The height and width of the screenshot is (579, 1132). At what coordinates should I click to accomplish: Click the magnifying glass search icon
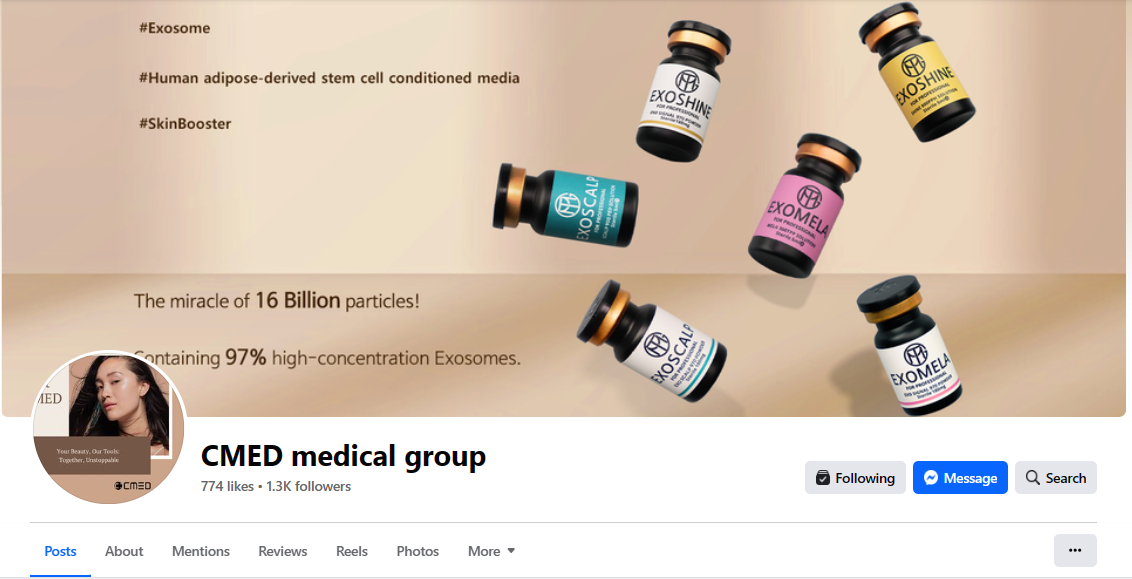coord(1033,478)
